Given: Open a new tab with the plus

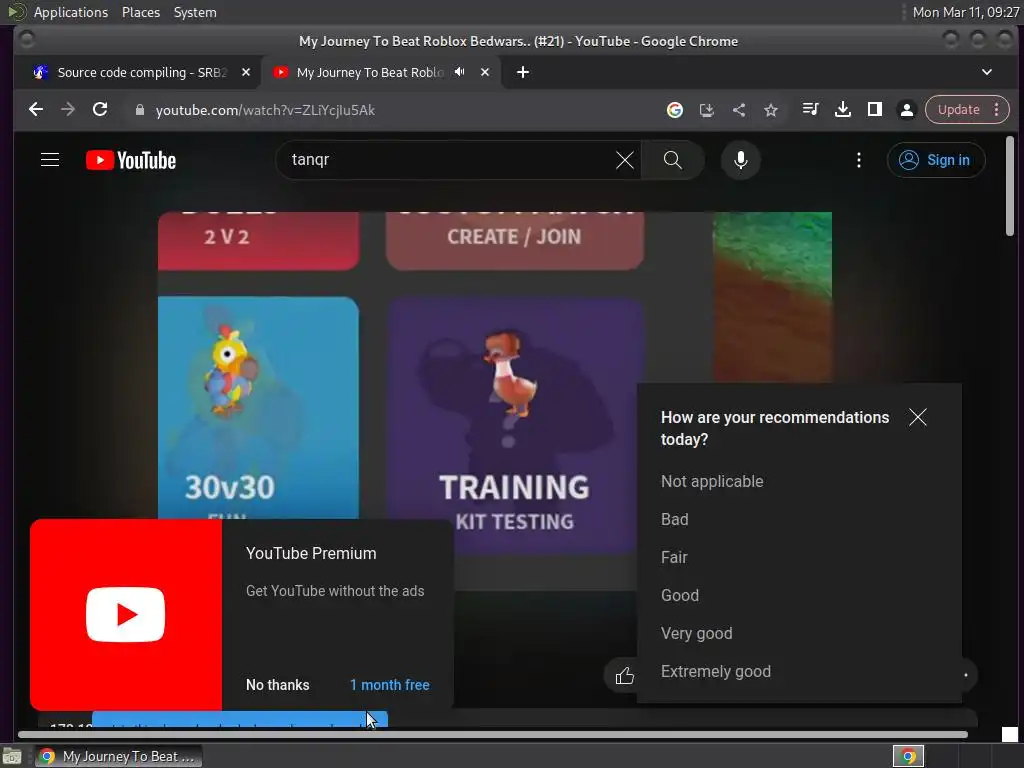Looking at the screenshot, I should [522, 72].
